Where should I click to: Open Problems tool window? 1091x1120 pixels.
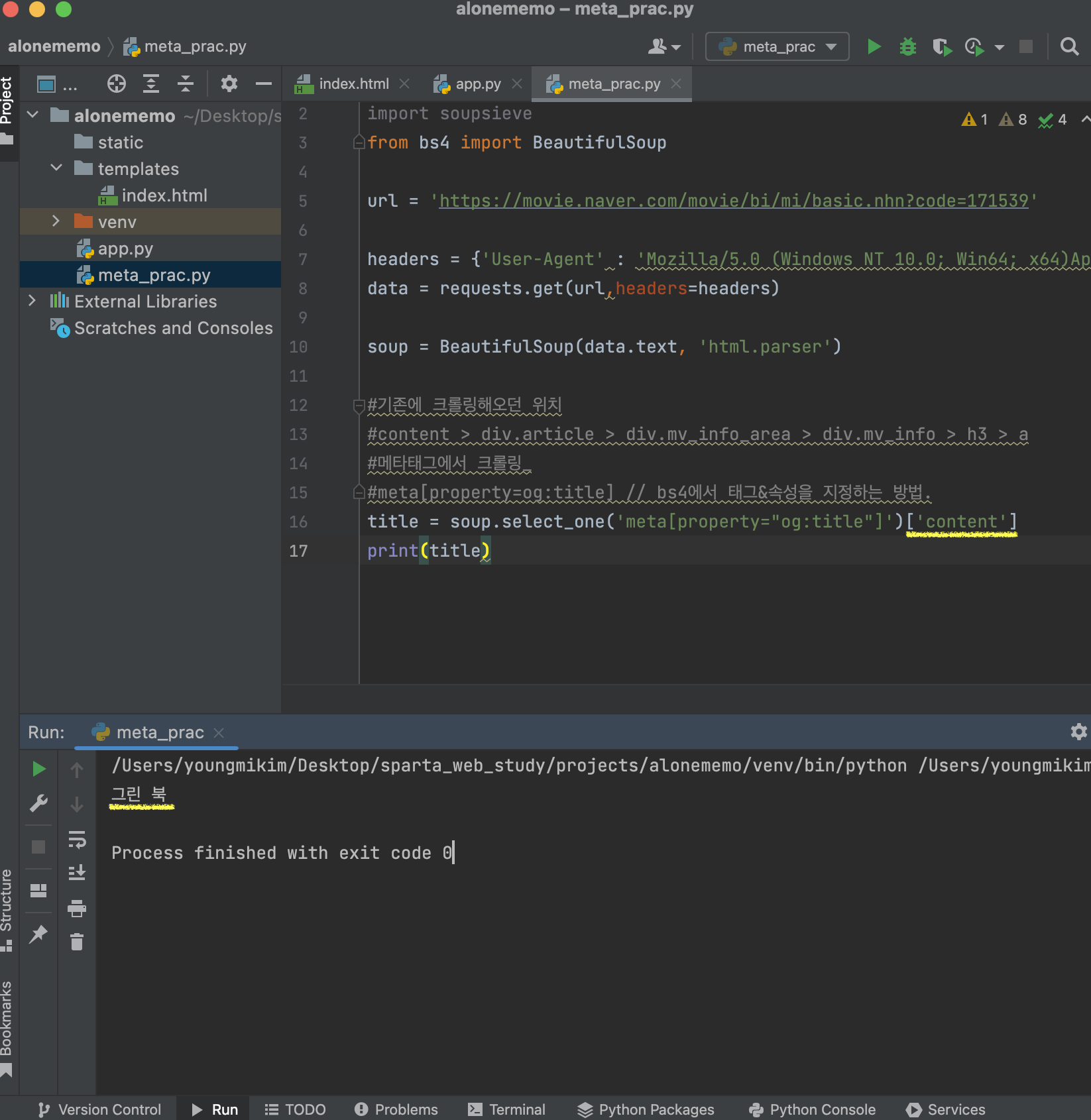coord(396,1109)
